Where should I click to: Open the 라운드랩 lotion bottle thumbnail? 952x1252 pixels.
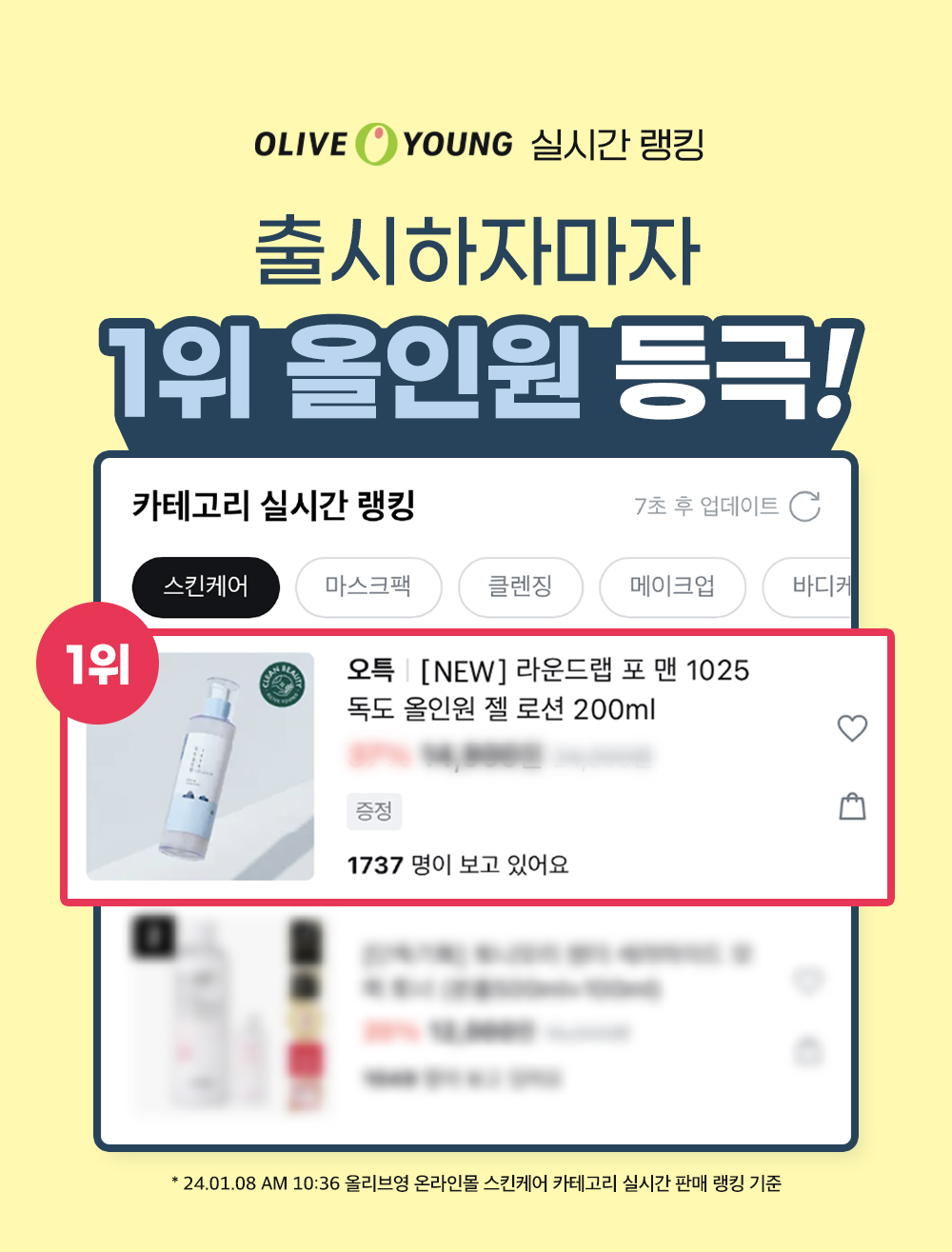(200, 766)
